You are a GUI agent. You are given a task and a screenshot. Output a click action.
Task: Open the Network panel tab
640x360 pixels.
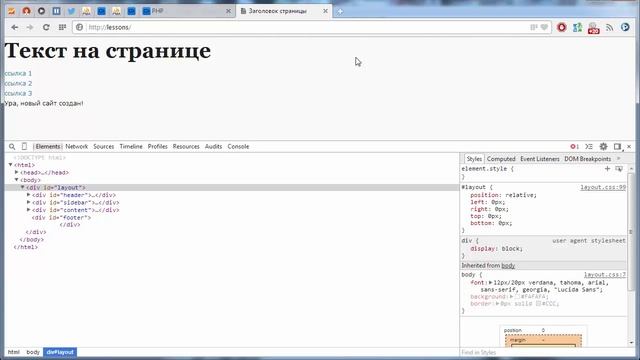pyautogui.click(x=76, y=147)
